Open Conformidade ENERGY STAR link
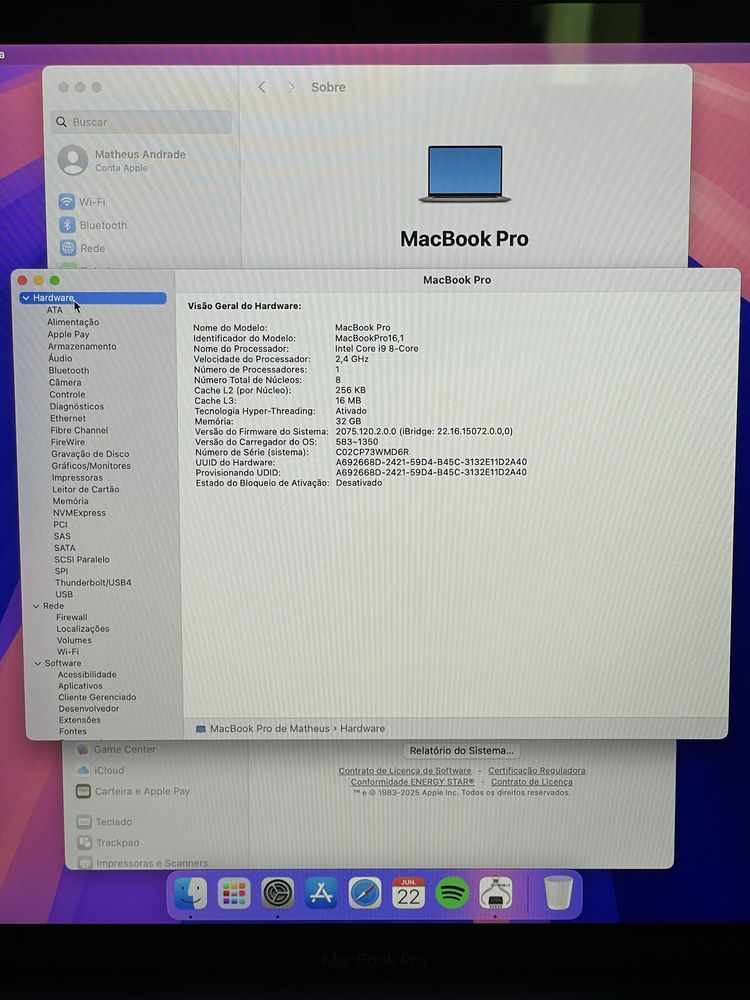Screen dimensions: 750x1000 coord(413,781)
